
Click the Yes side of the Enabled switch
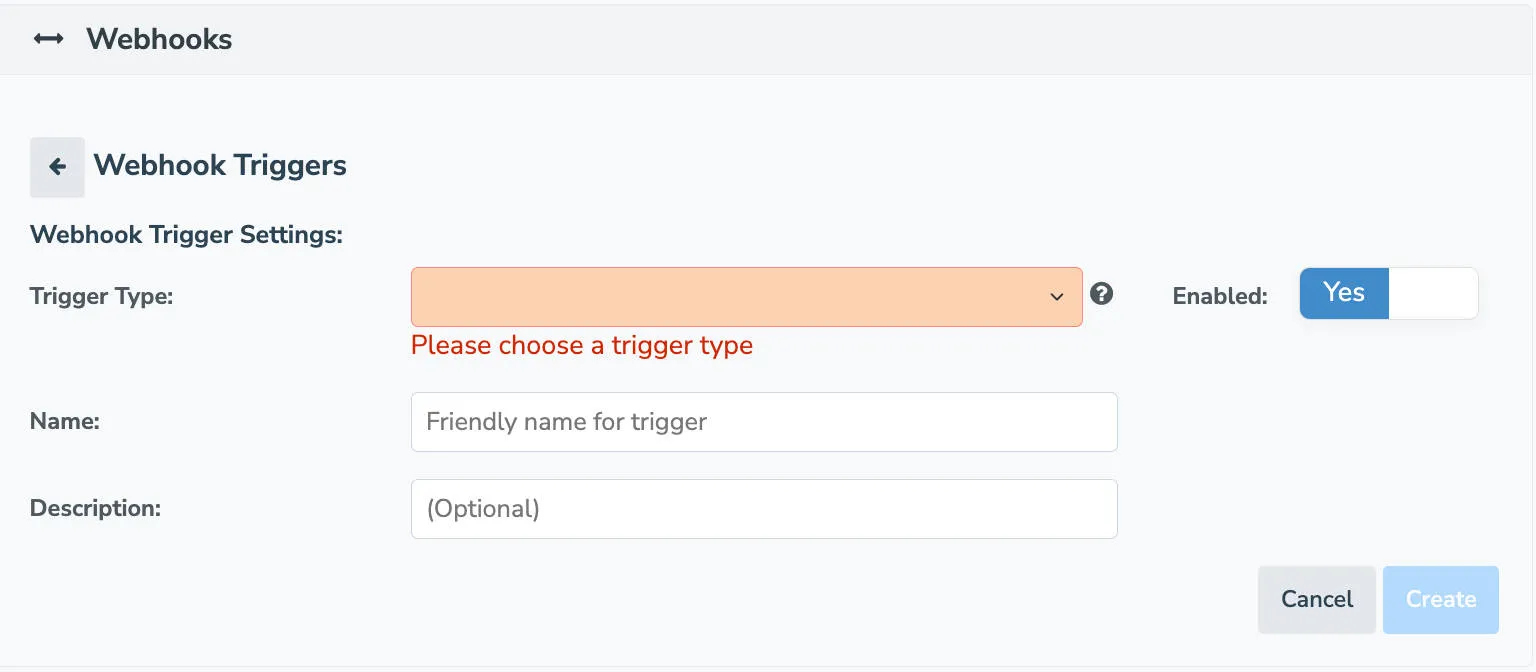point(1343,292)
